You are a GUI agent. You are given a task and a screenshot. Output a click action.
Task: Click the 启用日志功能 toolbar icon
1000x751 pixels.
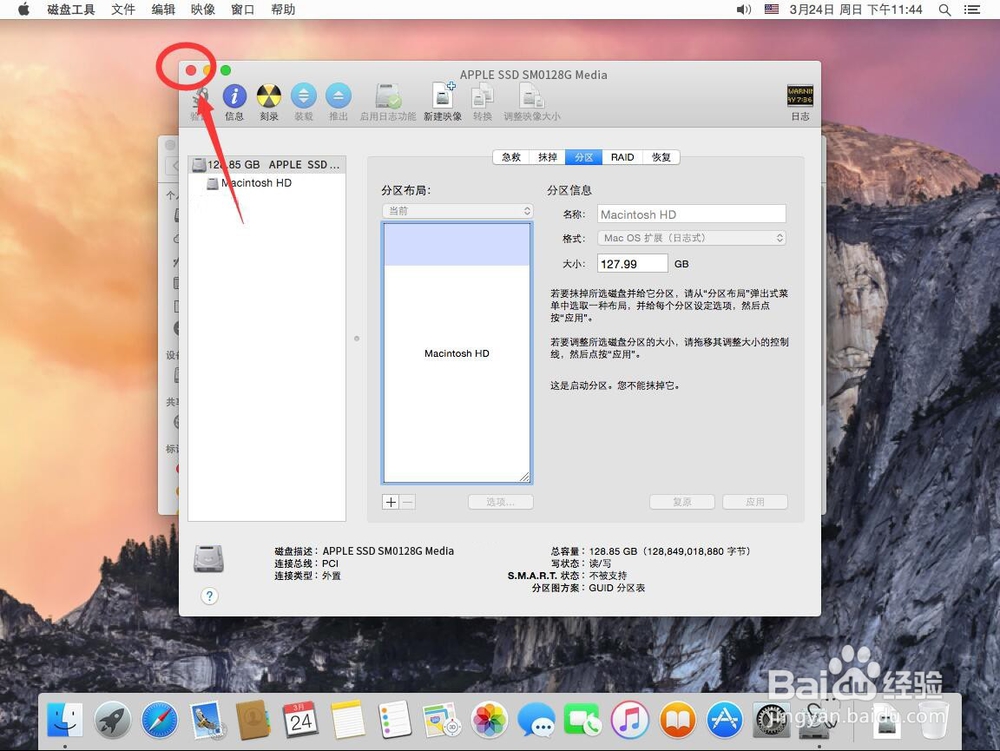click(x=388, y=97)
